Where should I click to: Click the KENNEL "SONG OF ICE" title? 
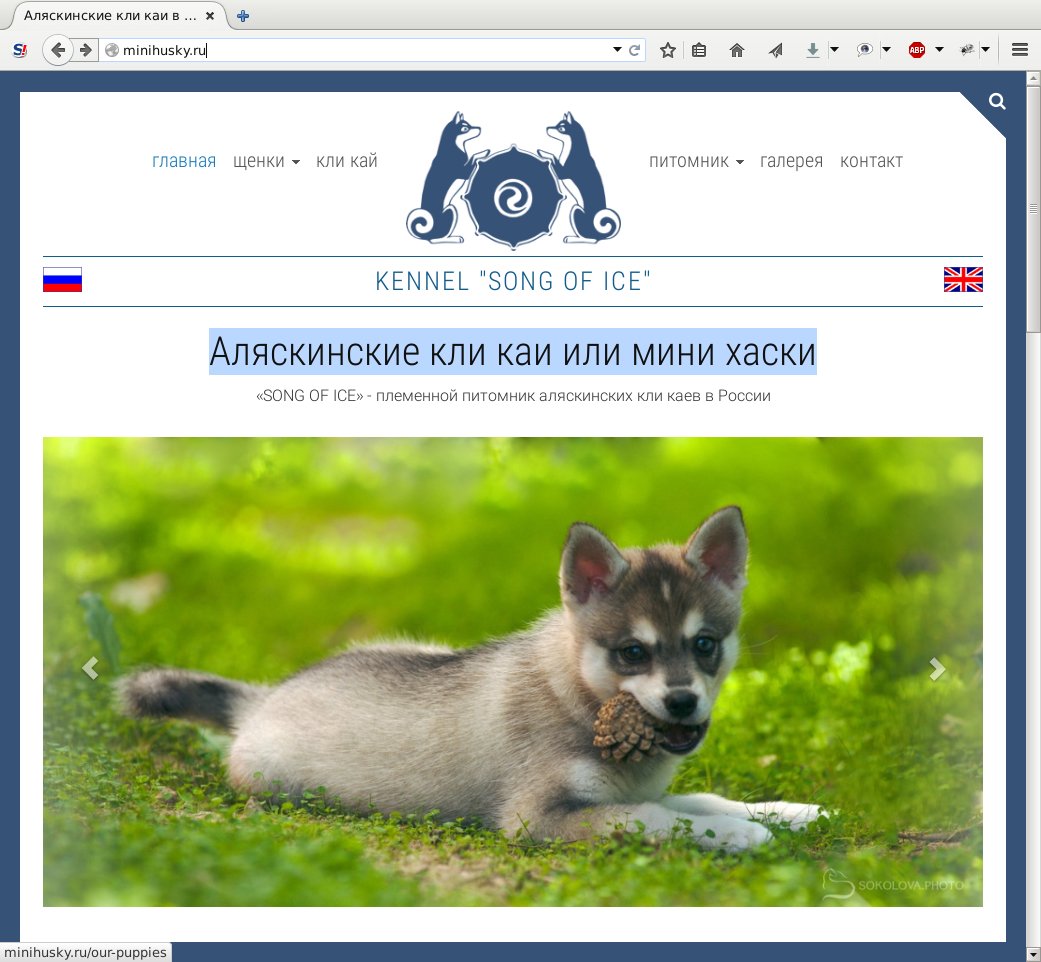(x=513, y=281)
